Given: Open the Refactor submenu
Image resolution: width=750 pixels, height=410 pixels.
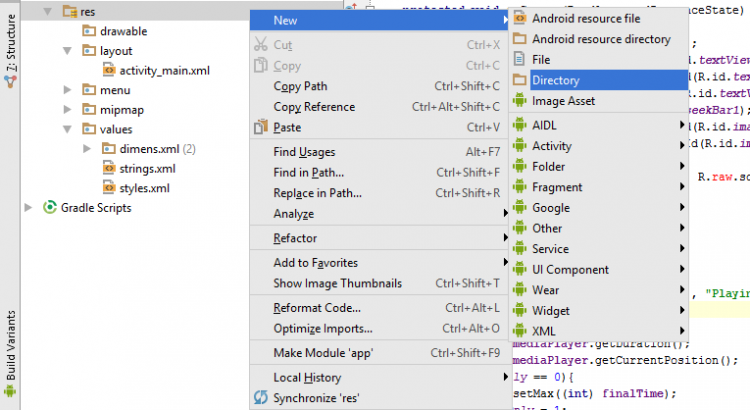Looking at the screenshot, I should (295, 238).
